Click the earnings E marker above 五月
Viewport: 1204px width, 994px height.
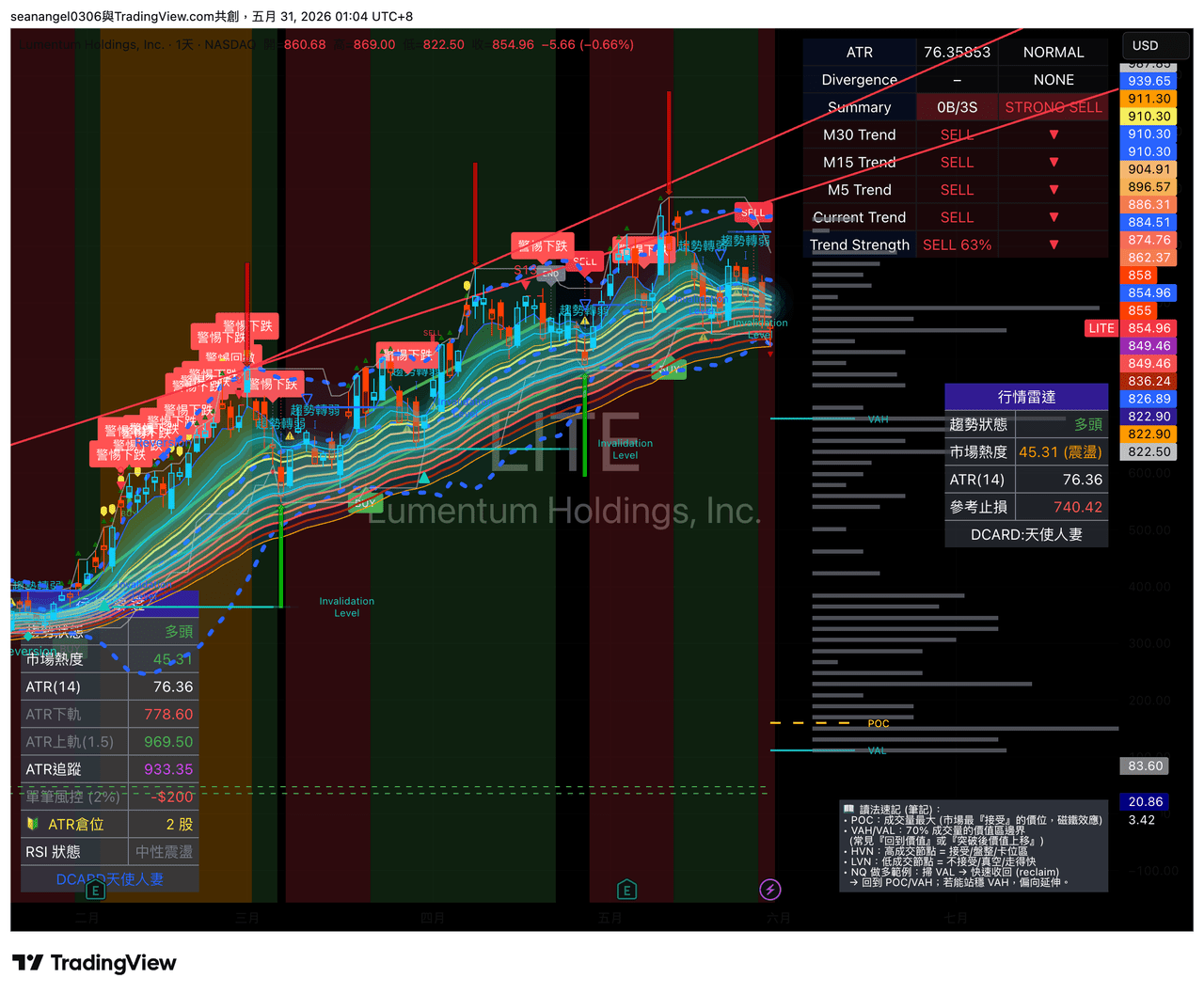click(627, 890)
